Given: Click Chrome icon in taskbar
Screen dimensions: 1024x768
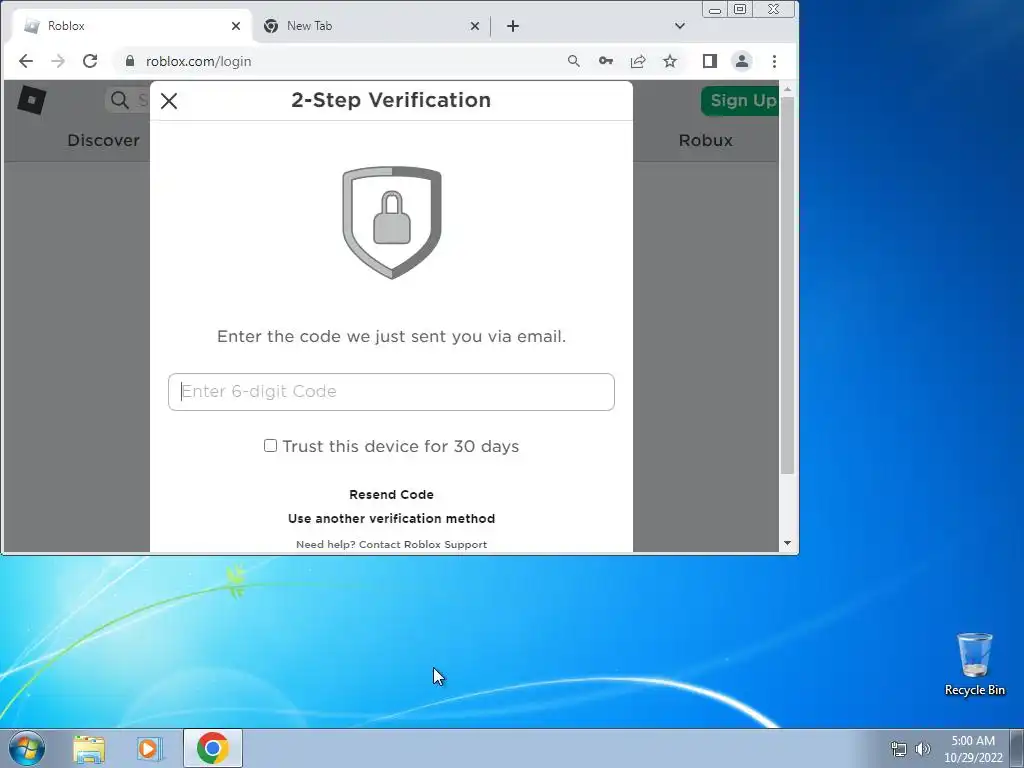Looking at the screenshot, I should point(213,748).
